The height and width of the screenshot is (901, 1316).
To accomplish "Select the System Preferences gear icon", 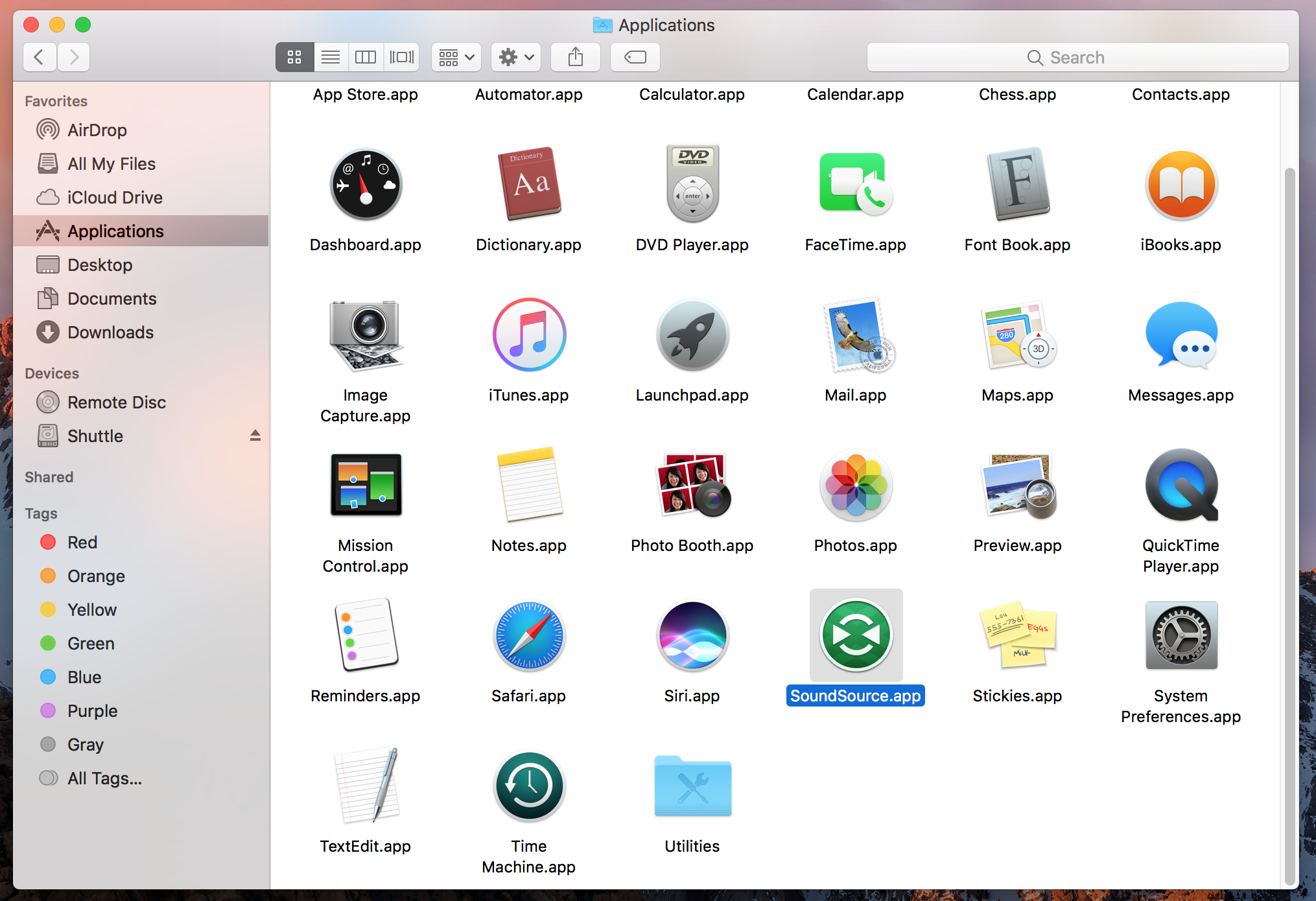I will pos(1181,635).
